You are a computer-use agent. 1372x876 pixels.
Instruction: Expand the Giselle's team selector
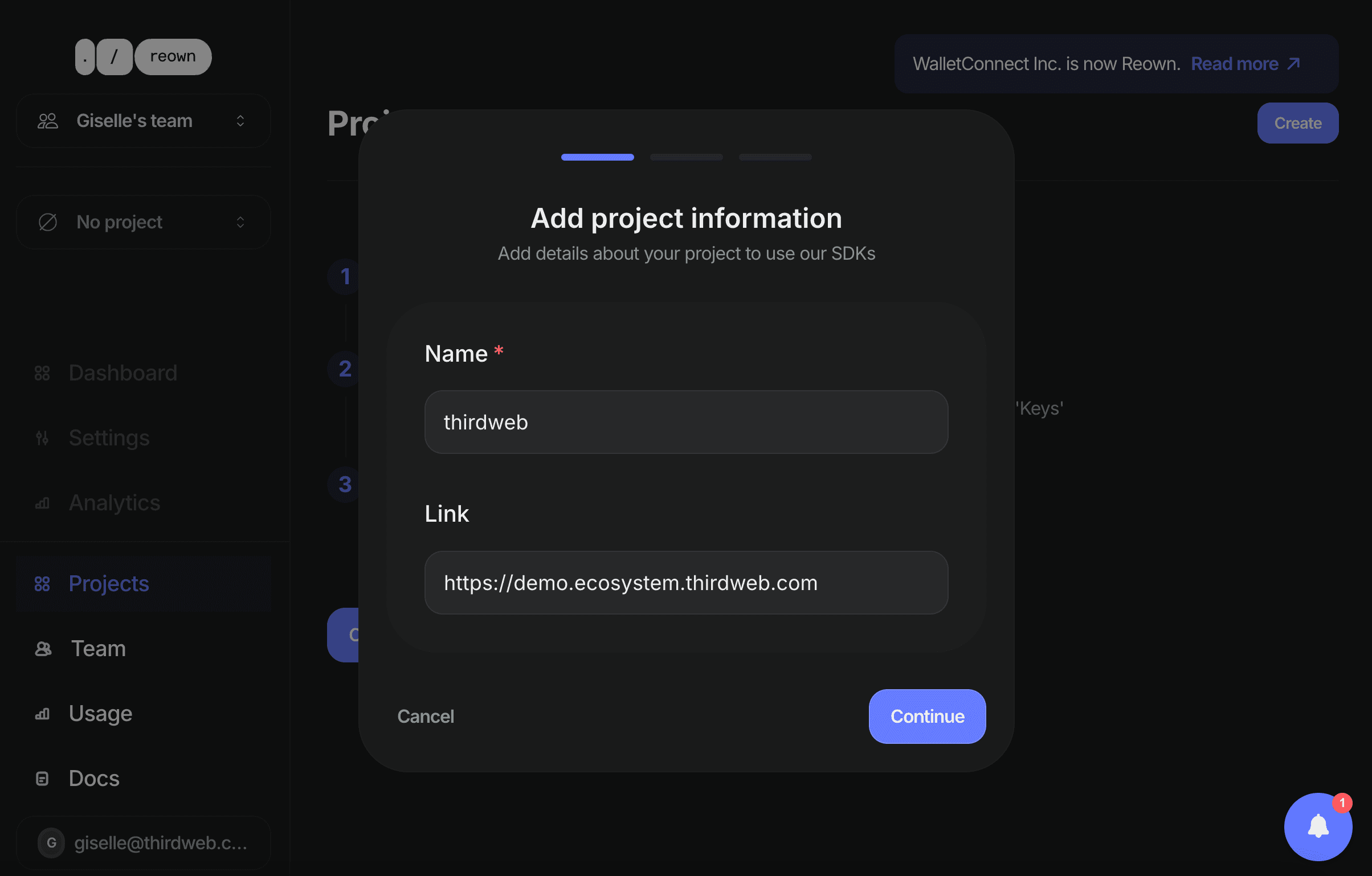(x=143, y=121)
